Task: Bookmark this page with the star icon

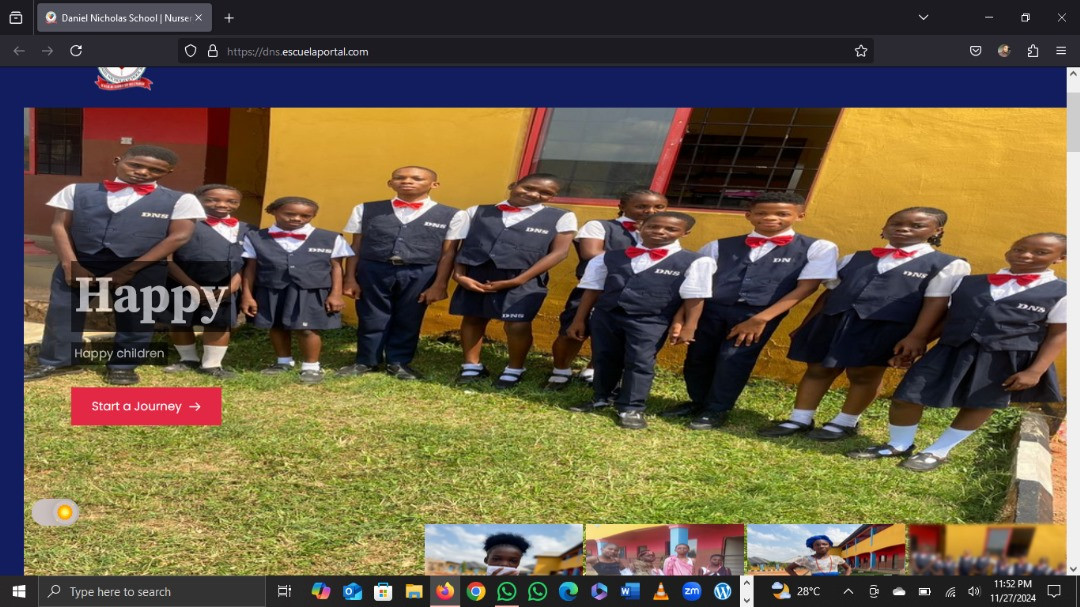Action: pyautogui.click(x=860, y=51)
